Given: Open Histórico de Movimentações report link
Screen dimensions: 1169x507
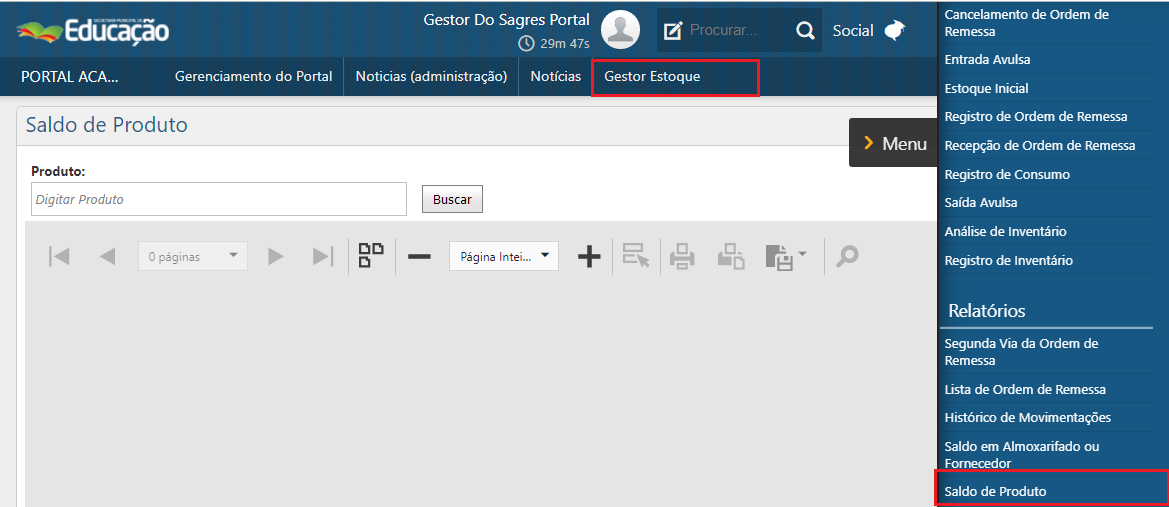Looking at the screenshot, I should point(1027,418).
